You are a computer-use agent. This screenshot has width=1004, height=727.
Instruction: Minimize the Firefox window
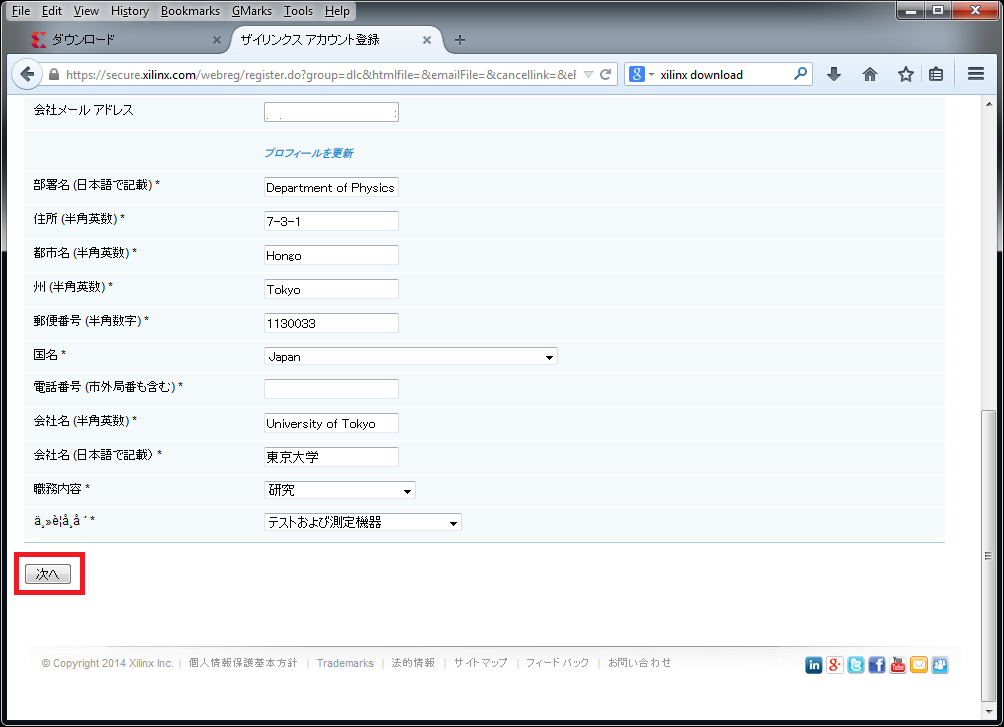point(910,10)
